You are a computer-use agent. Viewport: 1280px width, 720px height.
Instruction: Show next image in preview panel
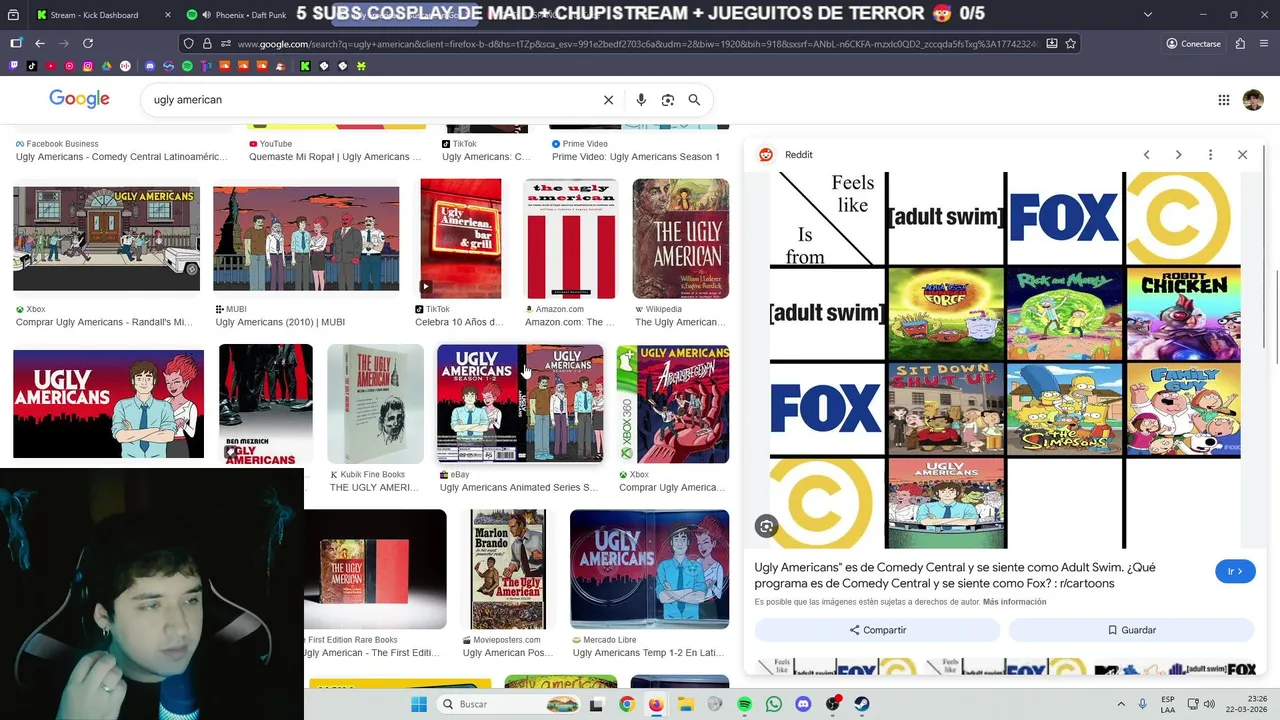pos(1178,155)
